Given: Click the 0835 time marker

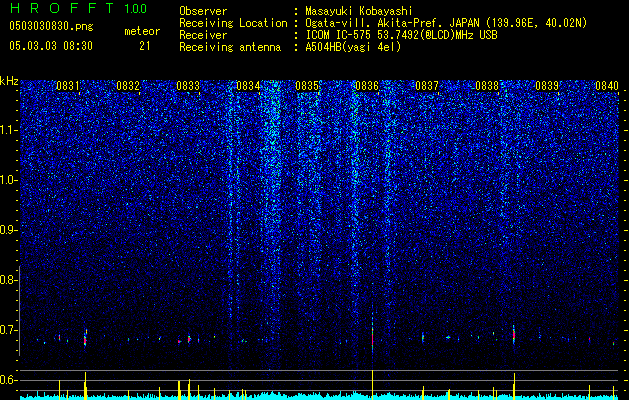Looking at the screenshot, I should (x=307, y=86).
